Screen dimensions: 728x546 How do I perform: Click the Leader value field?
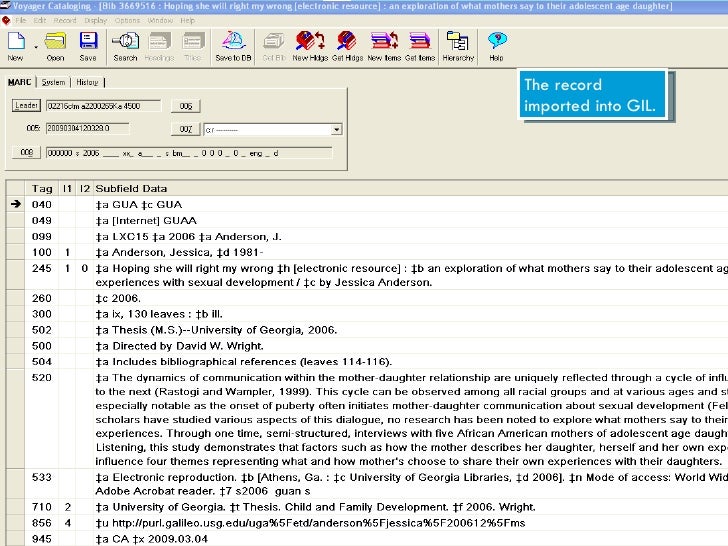pos(103,106)
